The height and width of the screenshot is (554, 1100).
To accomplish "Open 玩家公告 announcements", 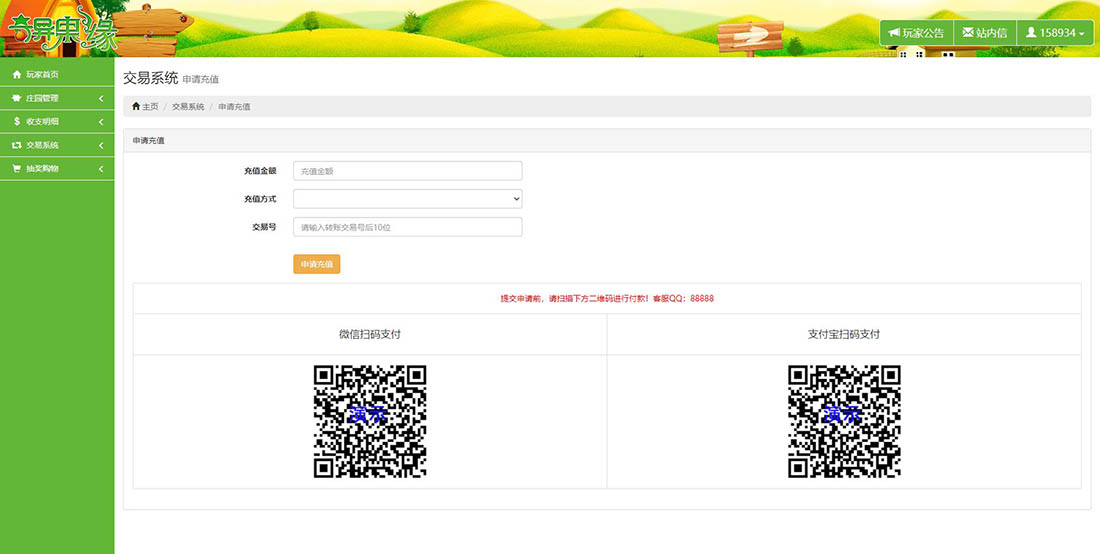I will [917, 33].
